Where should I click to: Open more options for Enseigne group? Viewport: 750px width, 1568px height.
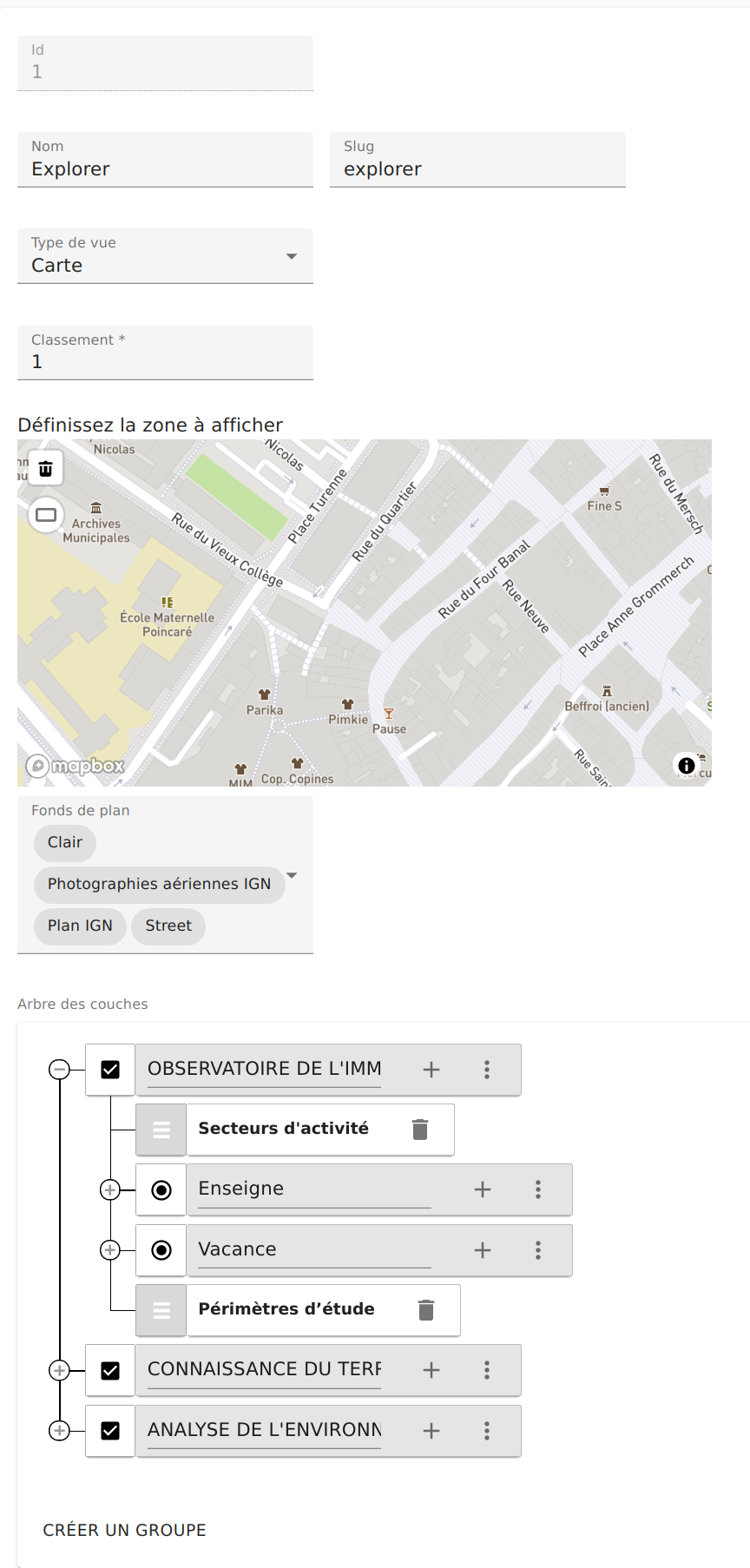538,1189
